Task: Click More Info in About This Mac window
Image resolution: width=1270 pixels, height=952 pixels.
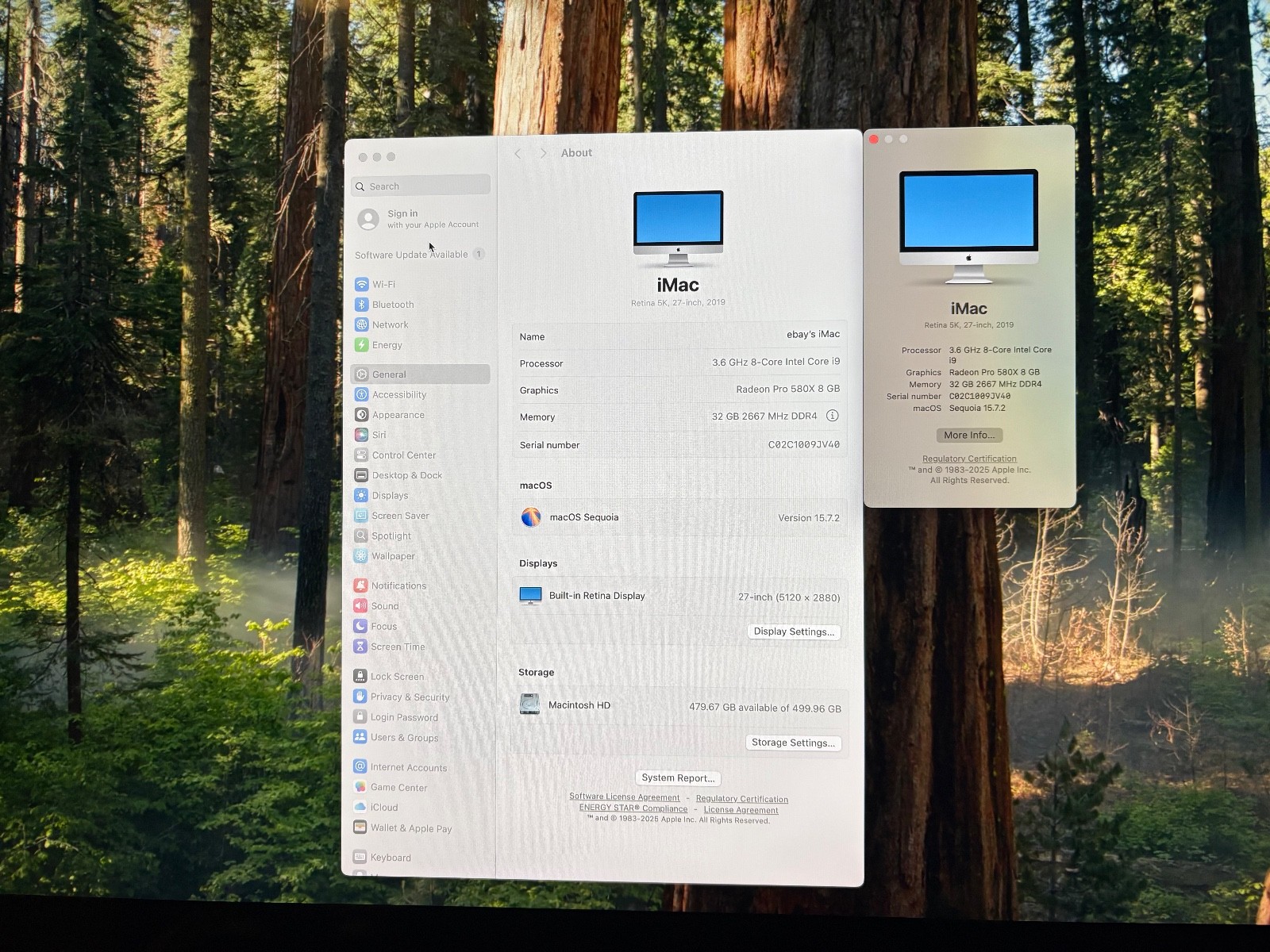Action: [969, 435]
